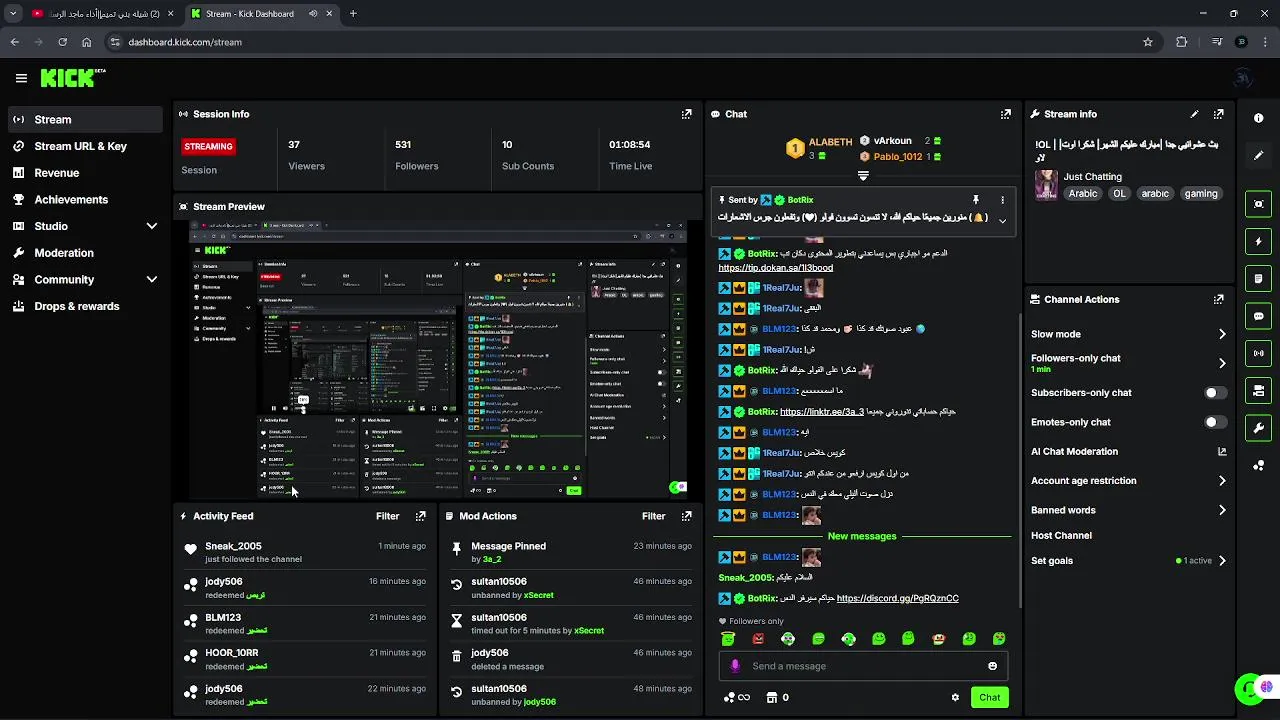Toggle Emotes-only chat
Viewport: 1280px width, 720px height.
click(x=1215, y=422)
